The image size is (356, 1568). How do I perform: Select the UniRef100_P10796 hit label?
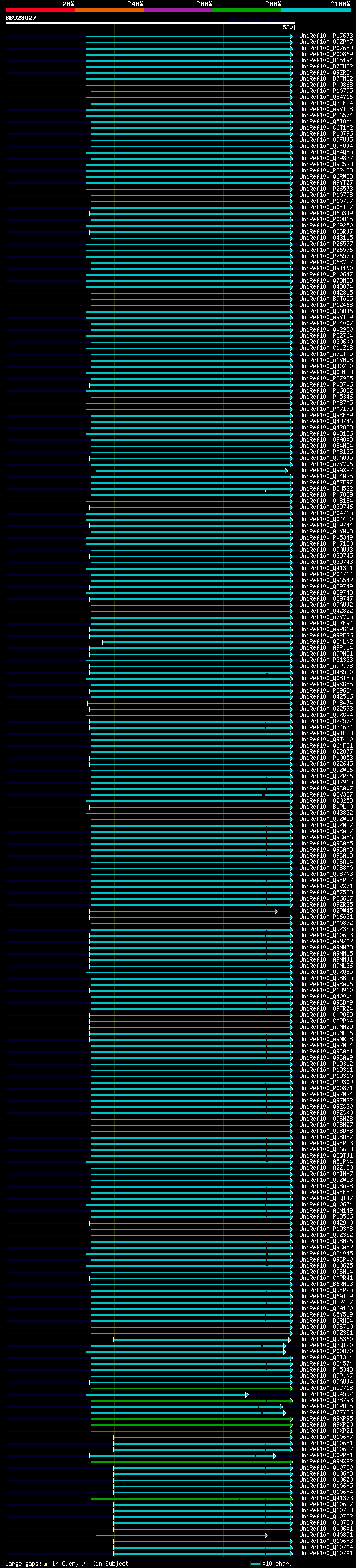tap(326, 134)
